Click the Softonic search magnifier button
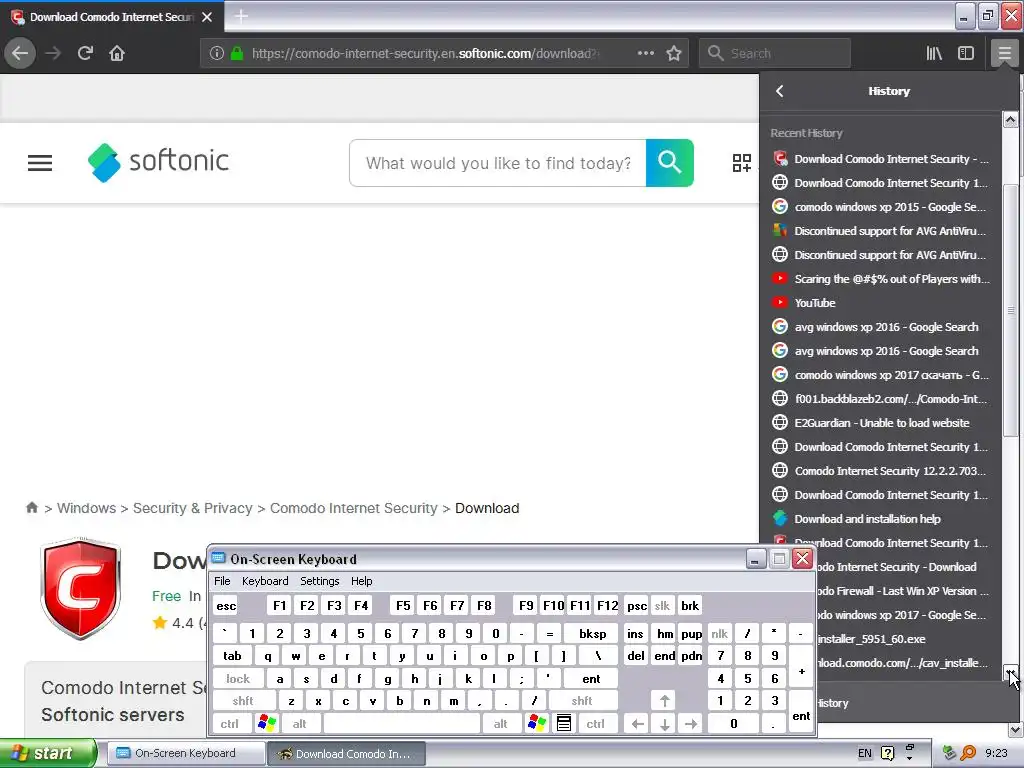The height and width of the screenshot is (768, 1024). pos(669,163)
